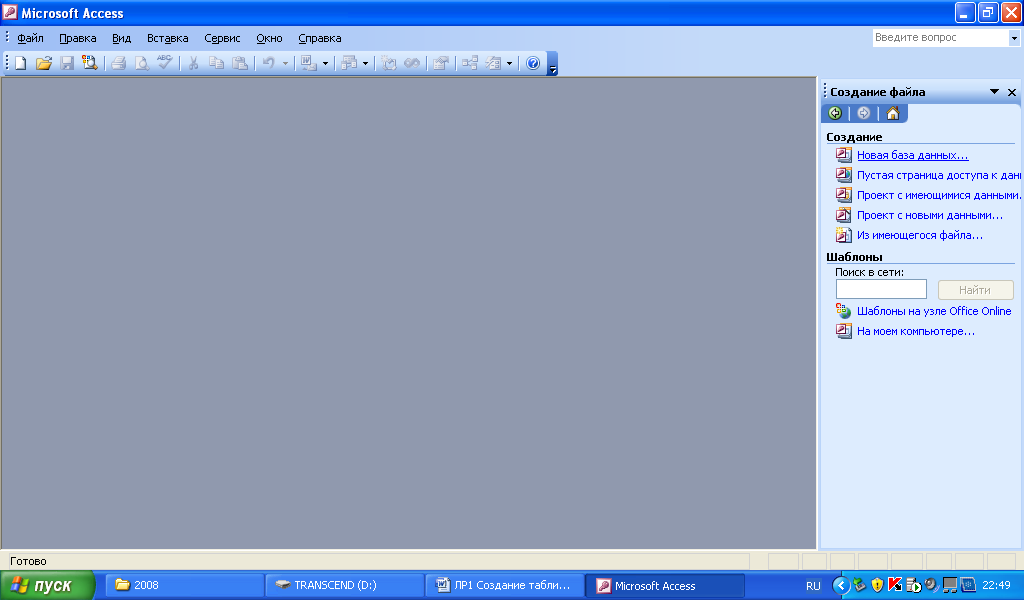Switch to TRANSCEND (D:) taskbar button
This screenshot has width=1024, height=600.
(x=345, y=585)
